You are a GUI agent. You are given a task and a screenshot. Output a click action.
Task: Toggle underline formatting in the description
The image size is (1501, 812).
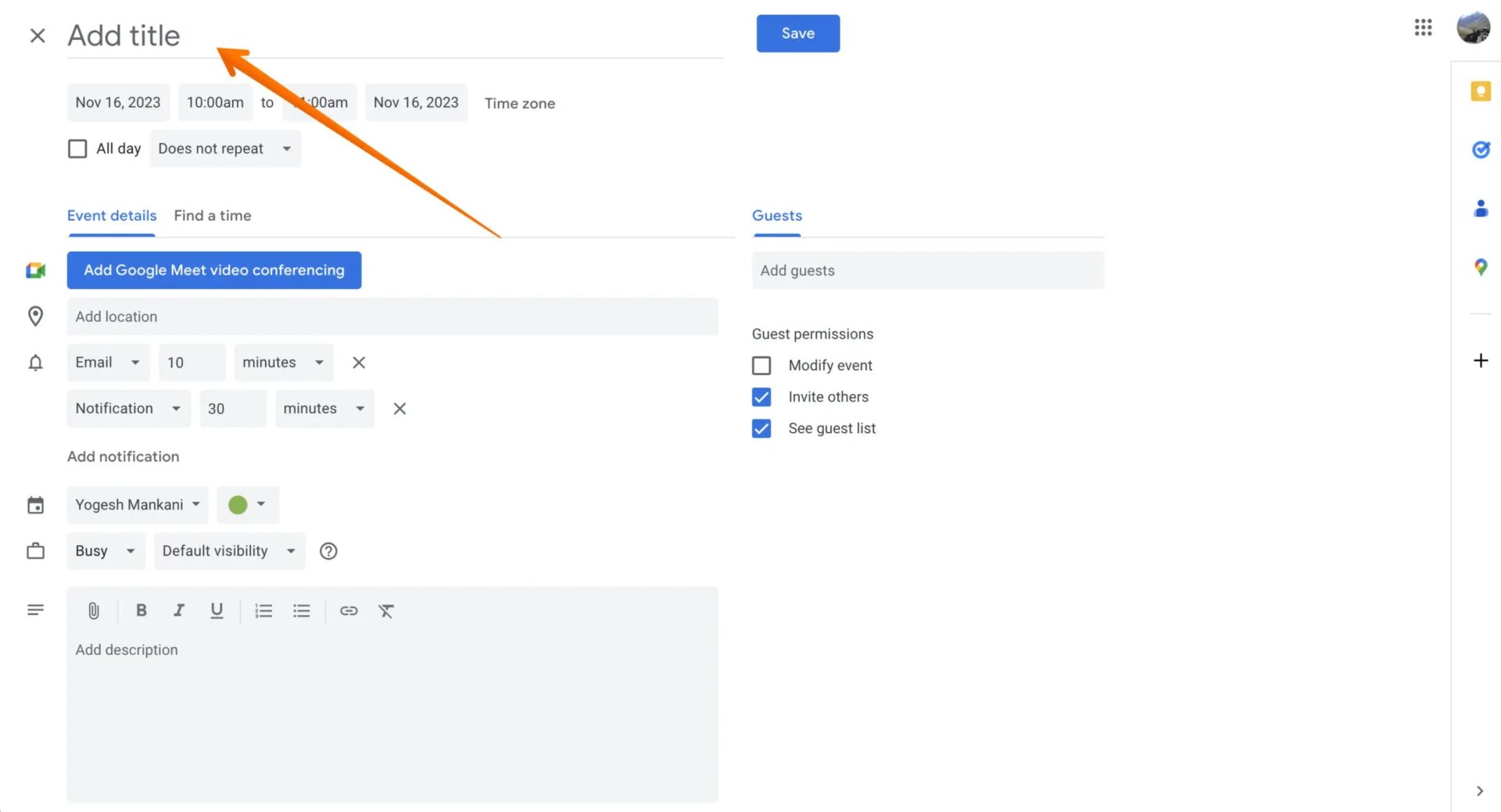click(217, 610)
